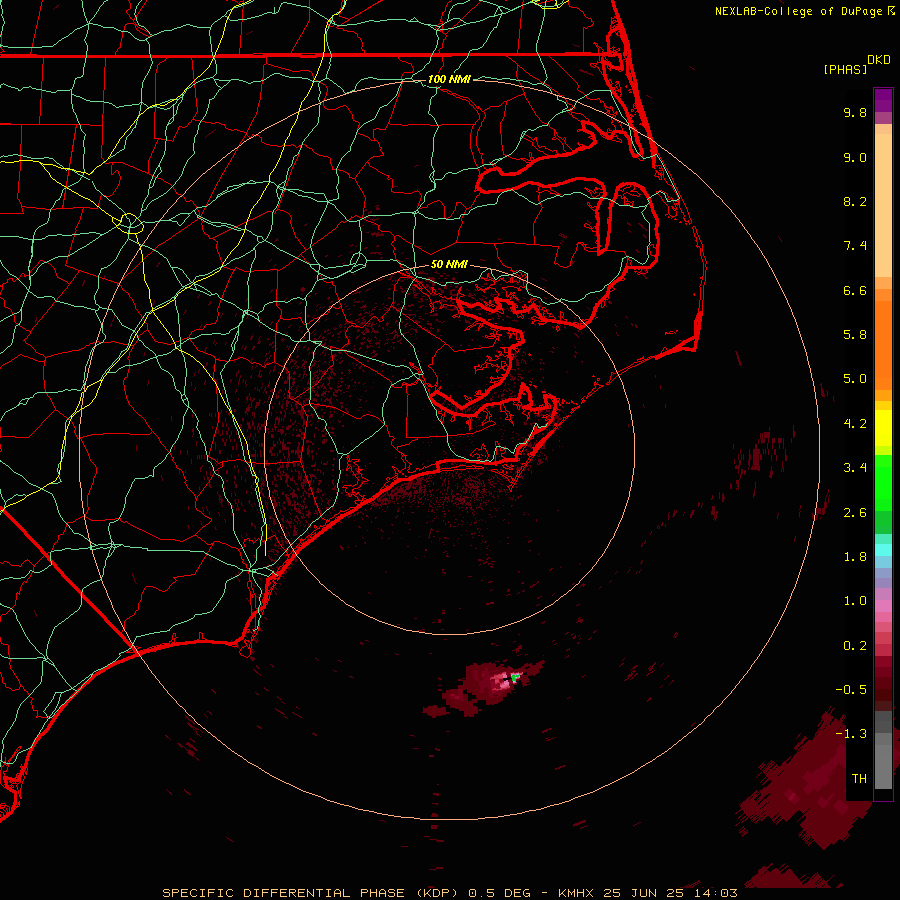The height and width of the screenshot is (900, 900).
Task: Click the 5.0 scale value
Action: [855, 379]
